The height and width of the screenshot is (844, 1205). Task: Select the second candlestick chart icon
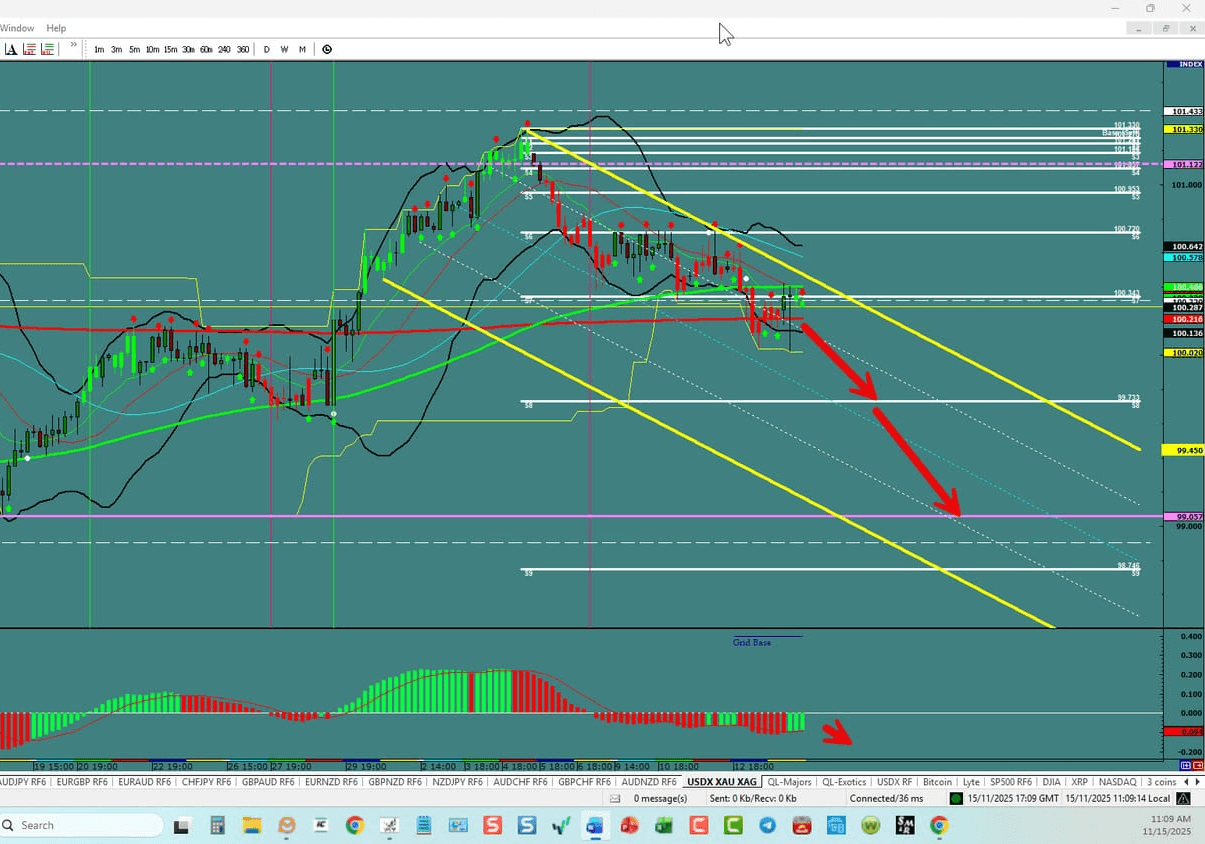click(48, 48)
